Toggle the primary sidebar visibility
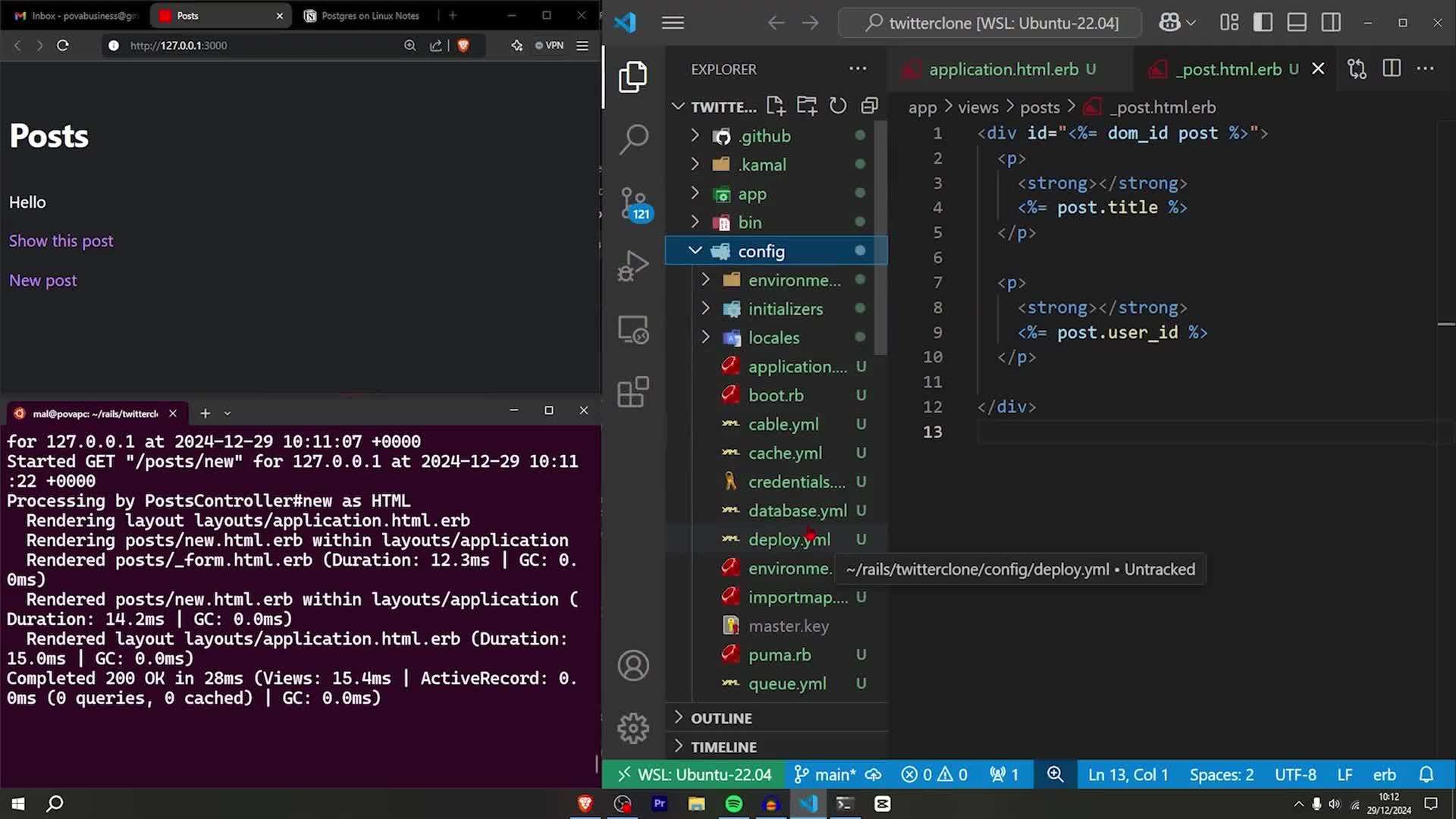Viewport: 1456px width, 819px height. (x=1263, y=22)
